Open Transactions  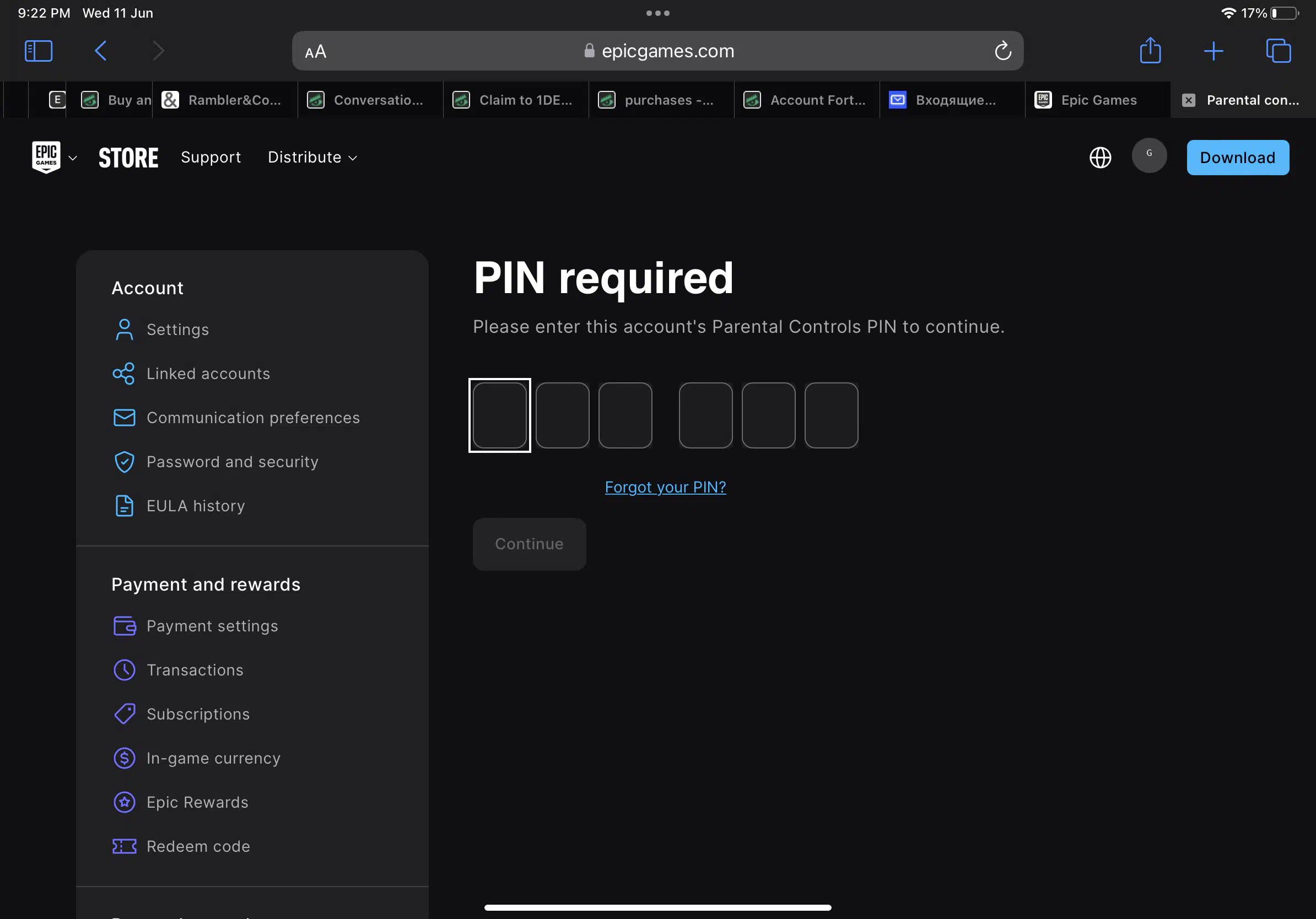[195, 670]
